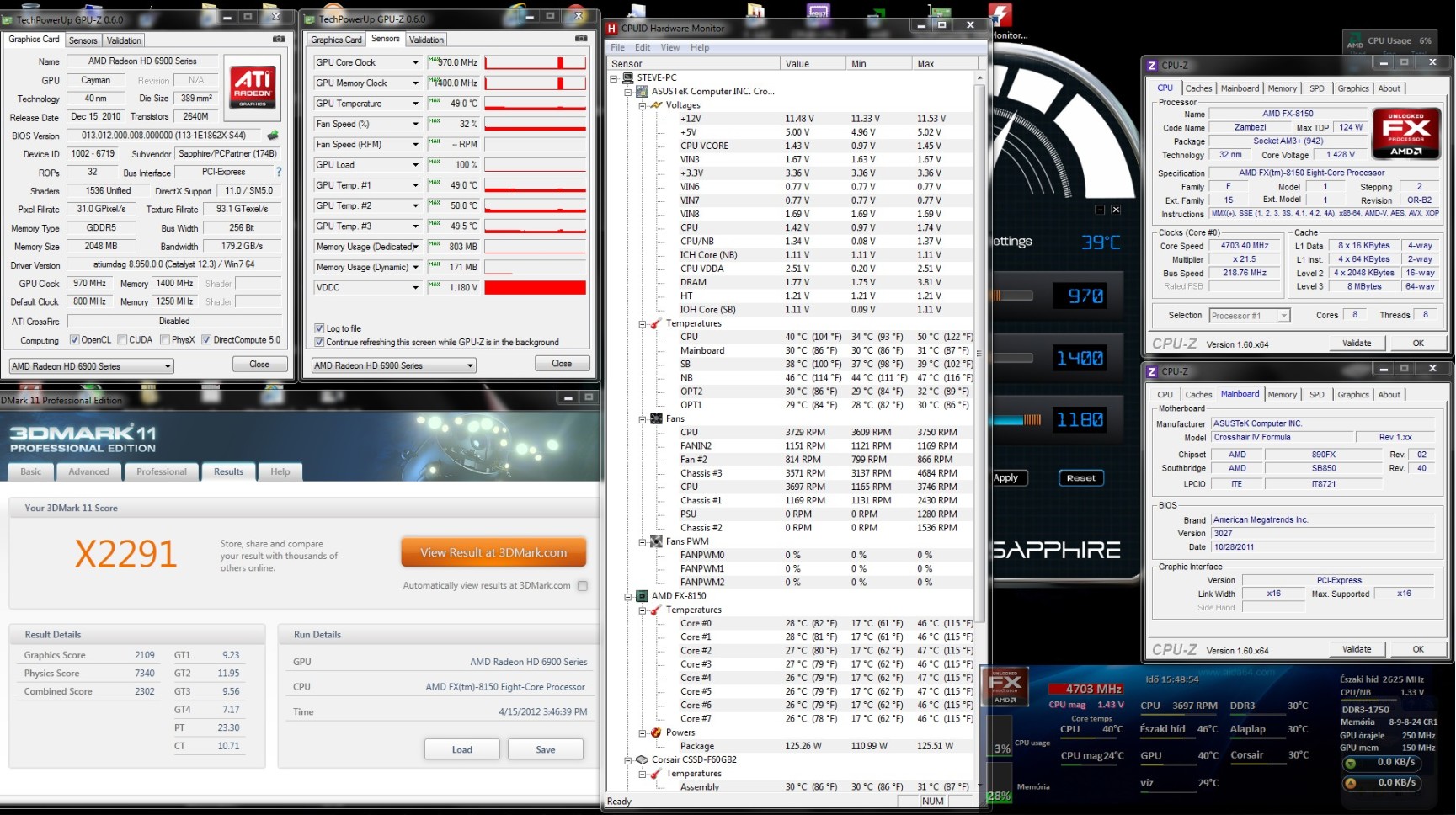Click the BIOS save chip icon in GPU-Z

pyautogui.click(x=273, y=135)
